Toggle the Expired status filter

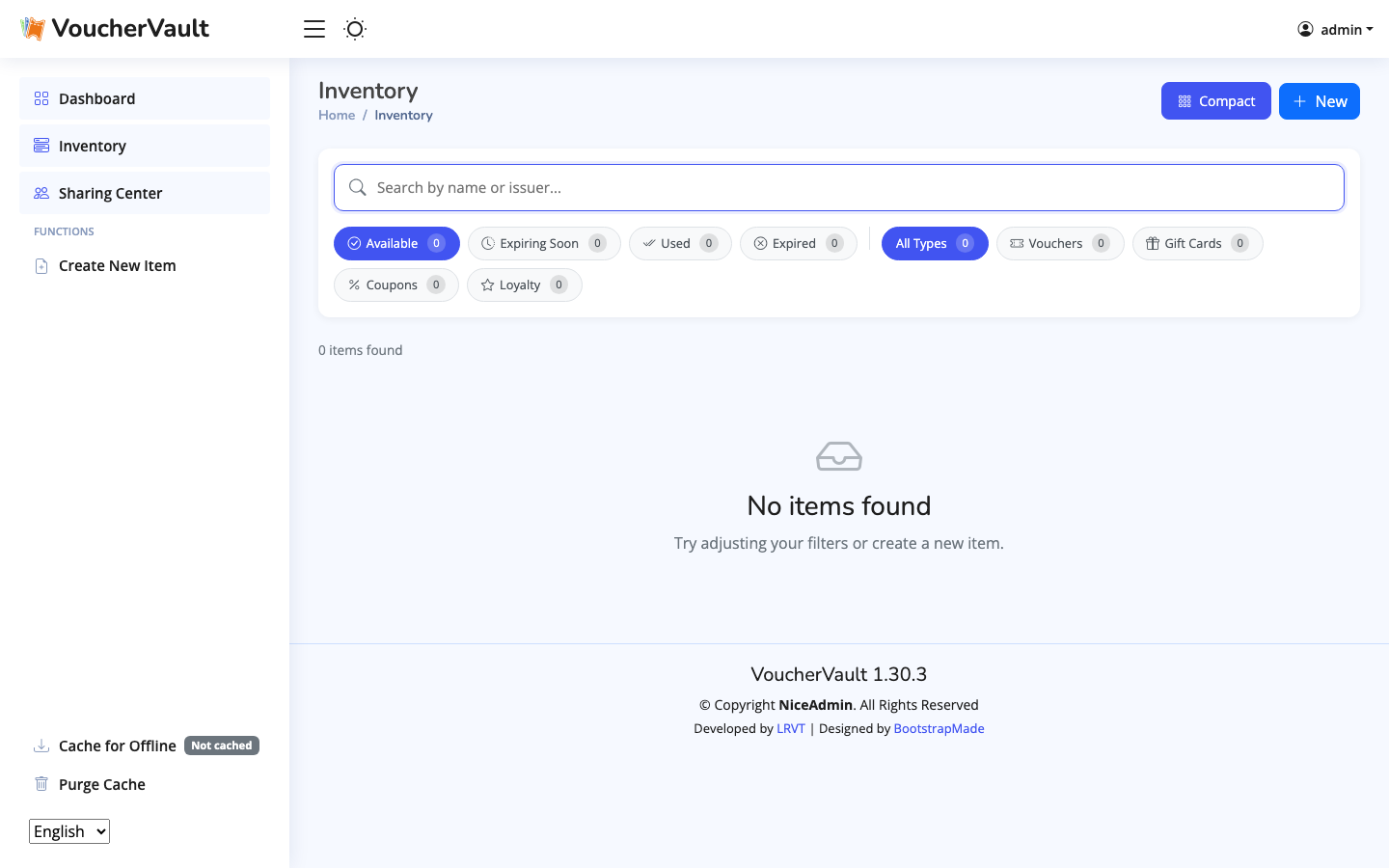point(799,243)
